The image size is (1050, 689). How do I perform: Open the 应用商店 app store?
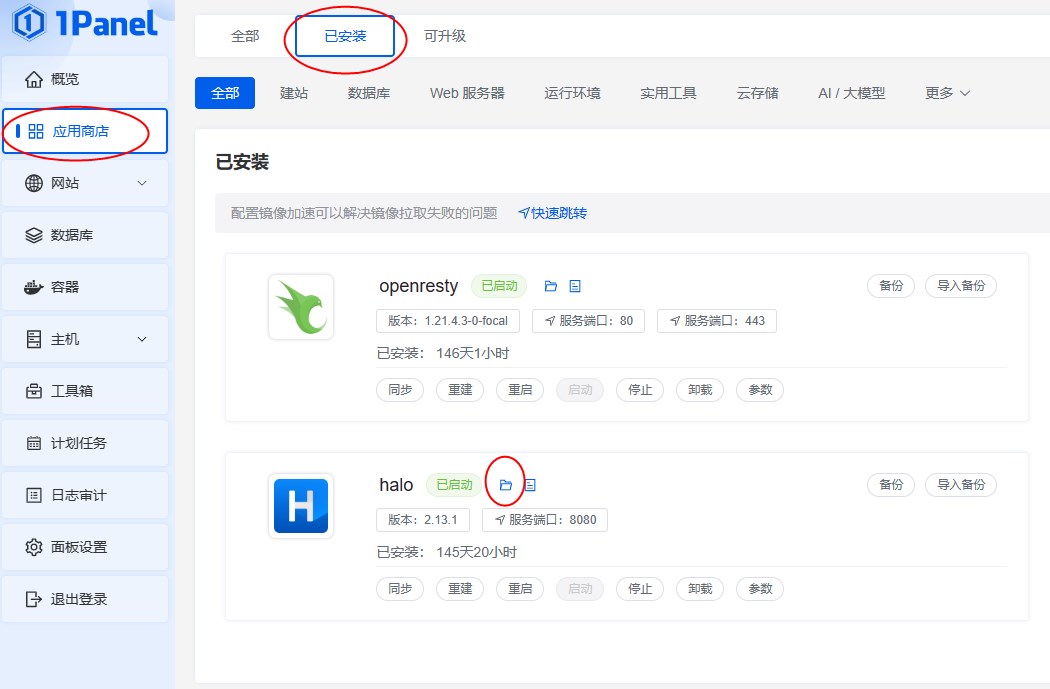coord(85,131)
